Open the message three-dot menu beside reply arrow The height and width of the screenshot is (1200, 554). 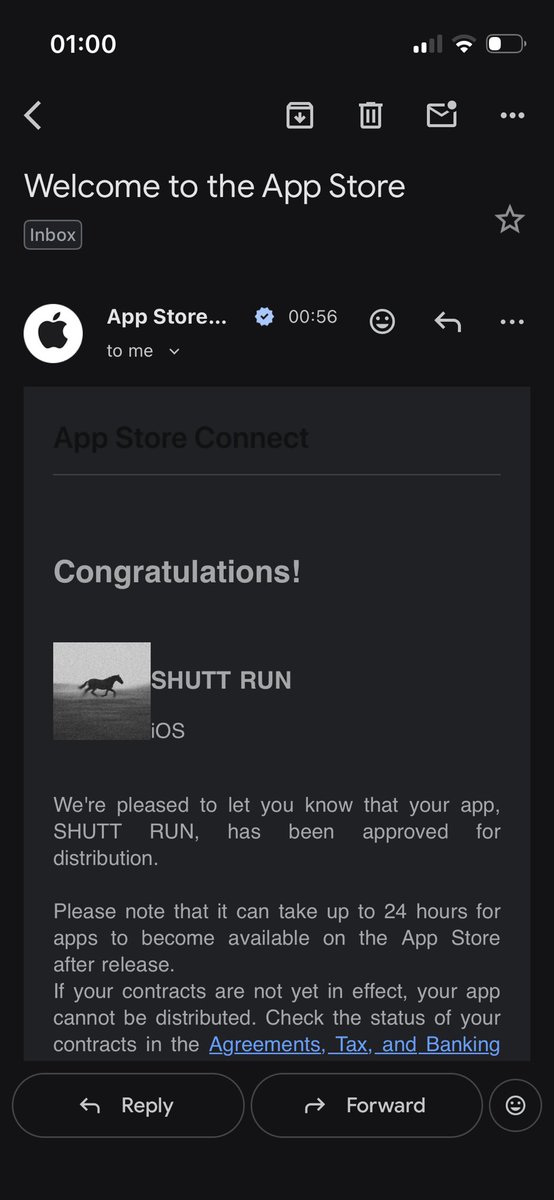pyautogui.click(x=512, y=322)
